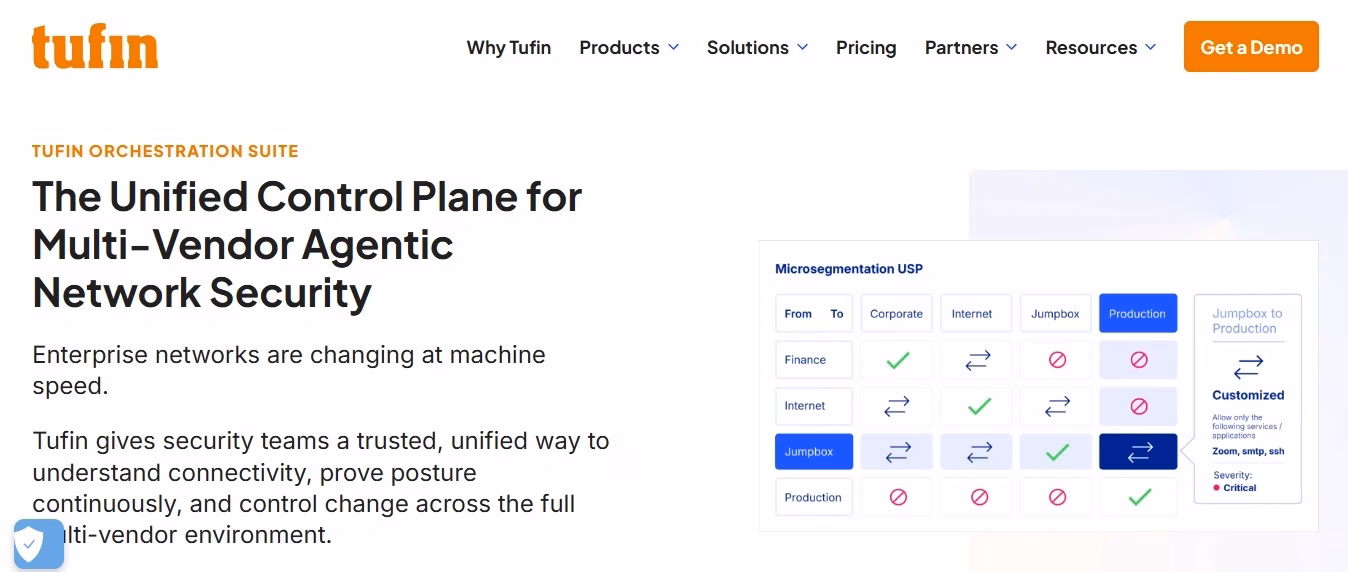This screenshot has height=572, width=1348.
Task: Click the Finance to Jumpbox blocked icon
Action: point(1057,360)
